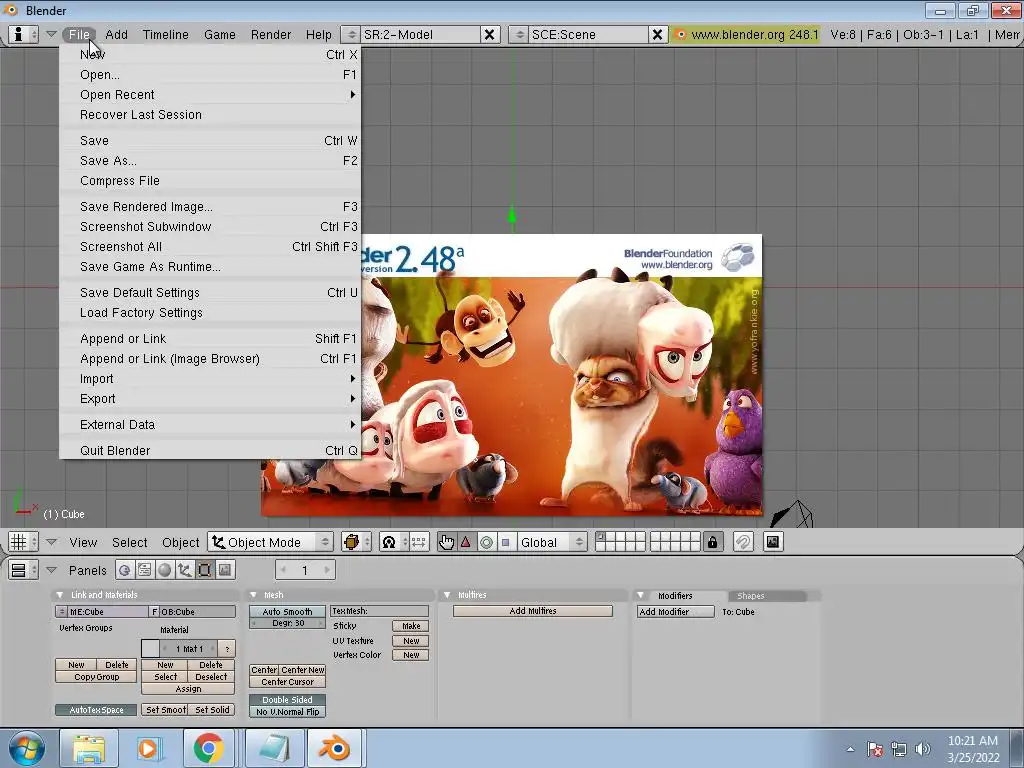
Task: Select the first layer button in the grid
Action: [x=601, y=537]
